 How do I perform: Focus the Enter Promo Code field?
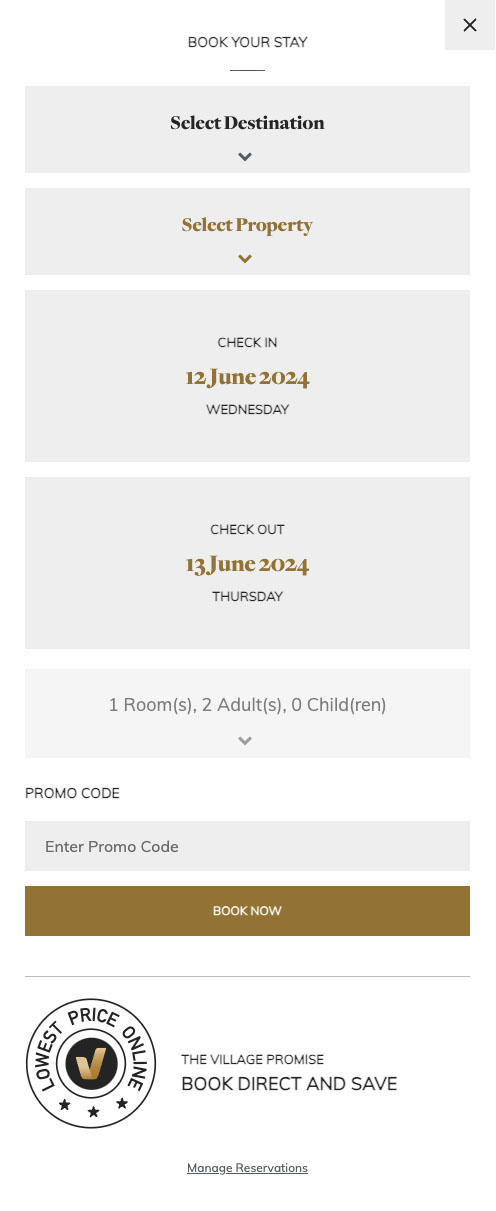pos(247,846)
